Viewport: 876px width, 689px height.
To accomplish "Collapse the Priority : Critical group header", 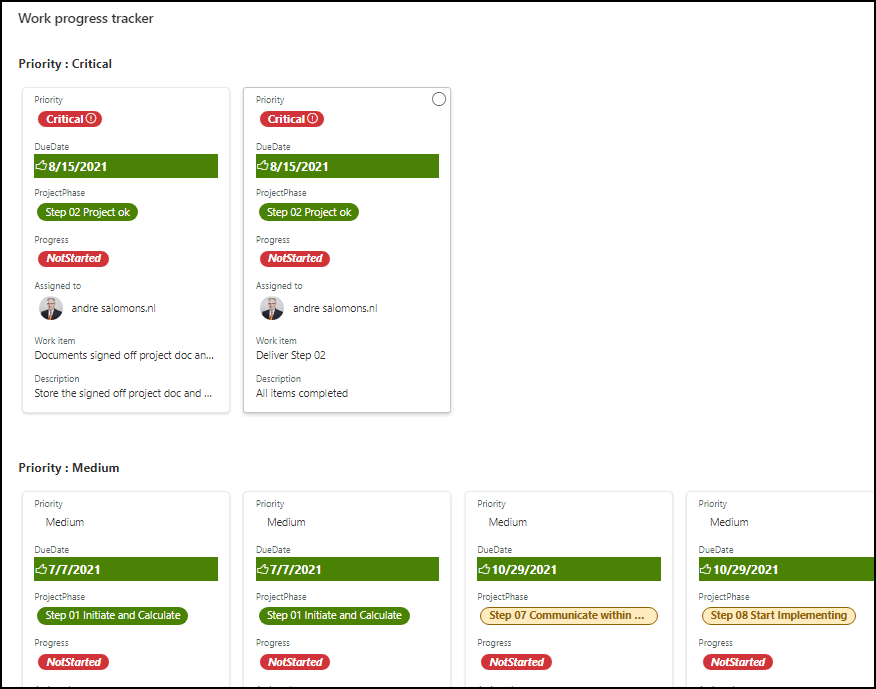I will (x=65, y=64).
